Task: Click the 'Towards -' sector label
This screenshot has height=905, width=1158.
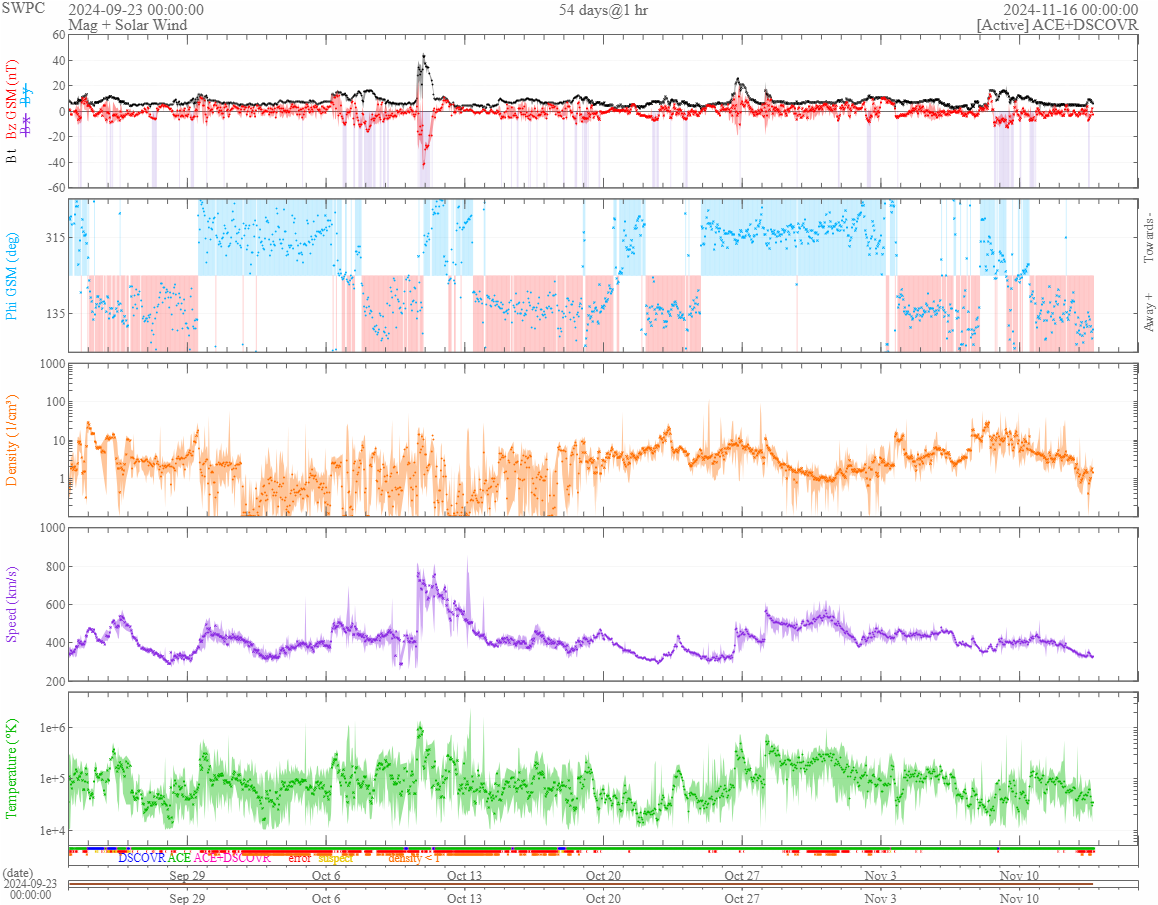Action: coord(1148,238)
